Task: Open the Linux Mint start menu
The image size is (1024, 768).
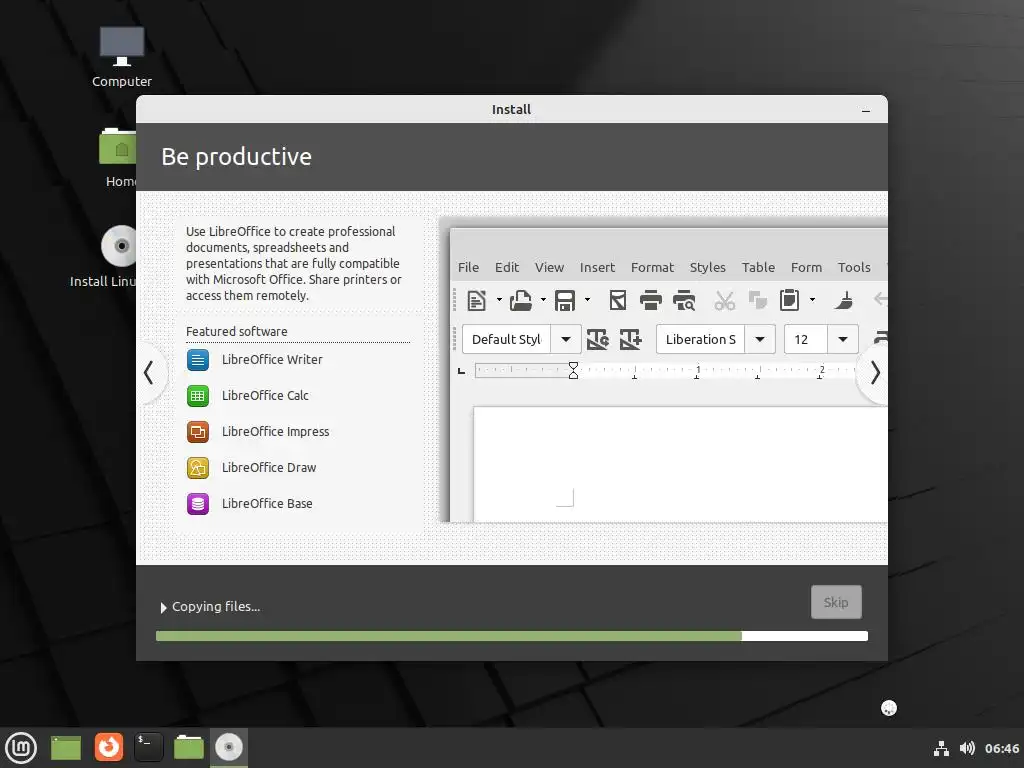Action: click(22, 748)
